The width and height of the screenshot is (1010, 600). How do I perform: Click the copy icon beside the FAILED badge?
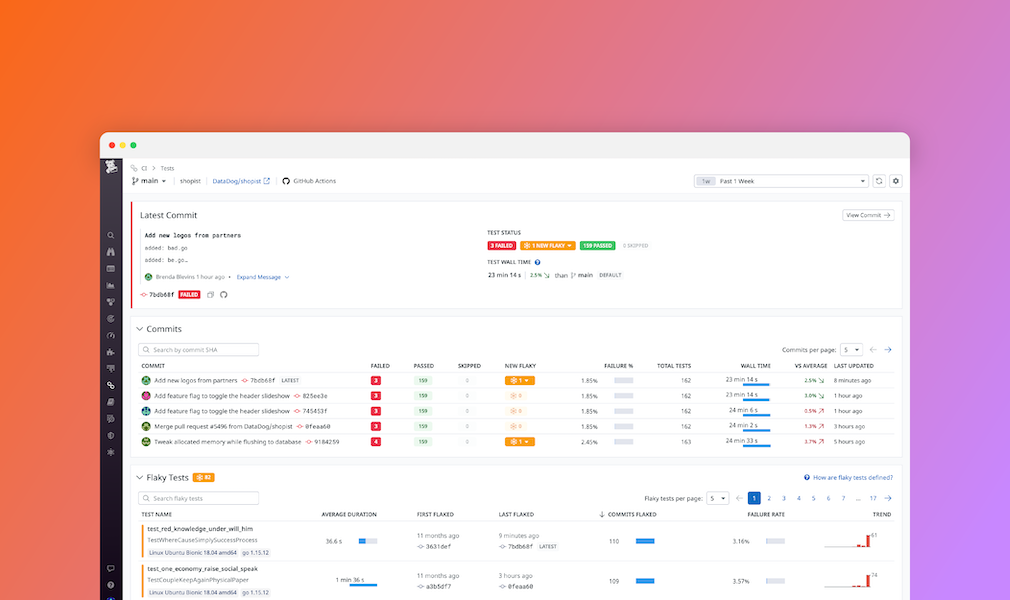(x=210, y=294)
